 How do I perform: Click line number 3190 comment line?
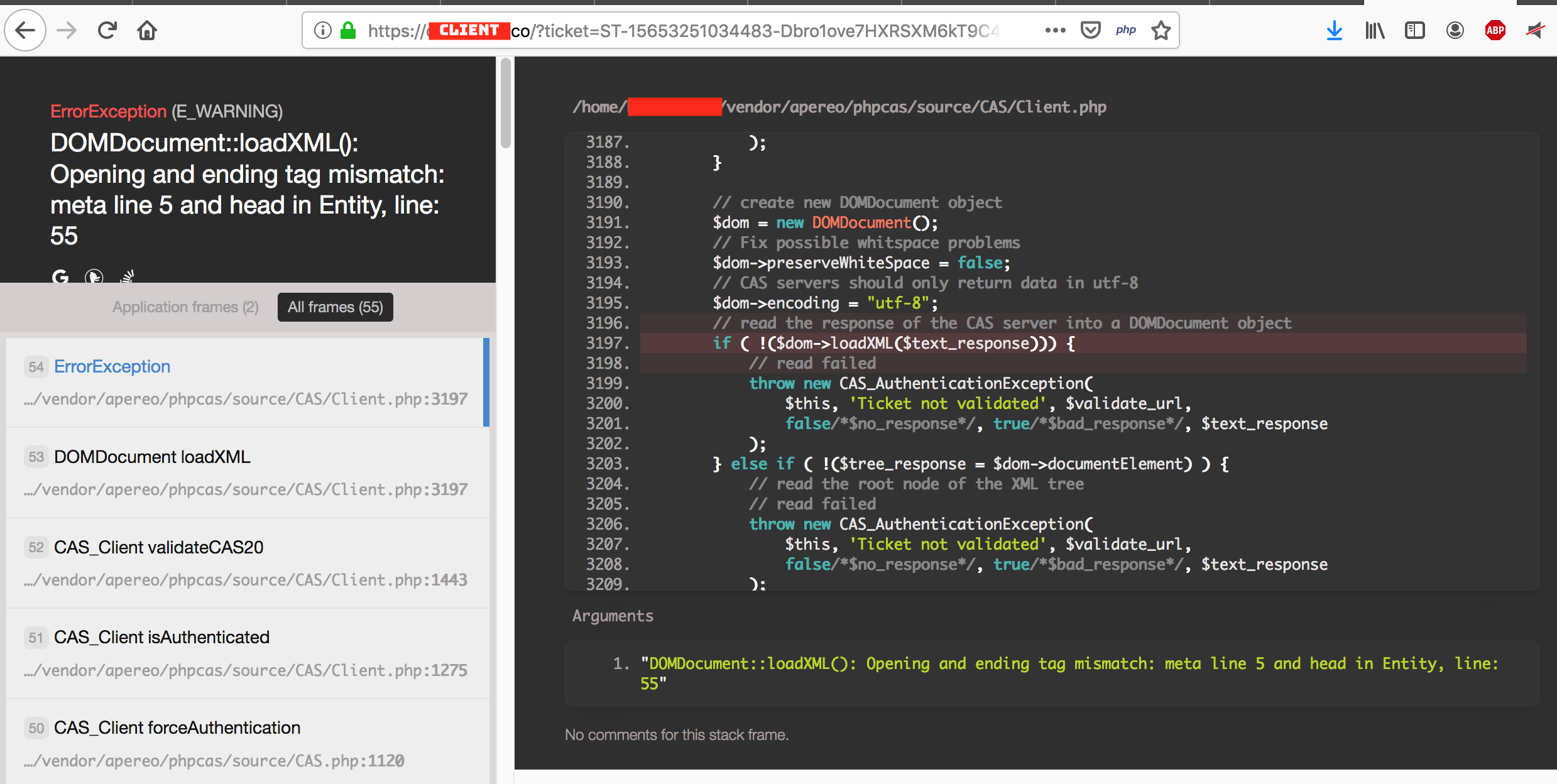(x=608, y=202)
